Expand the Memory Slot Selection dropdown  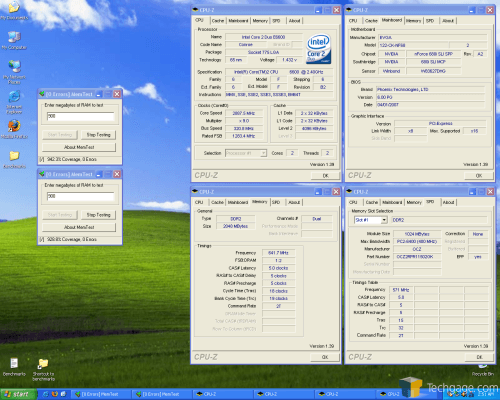coord(384,220)
